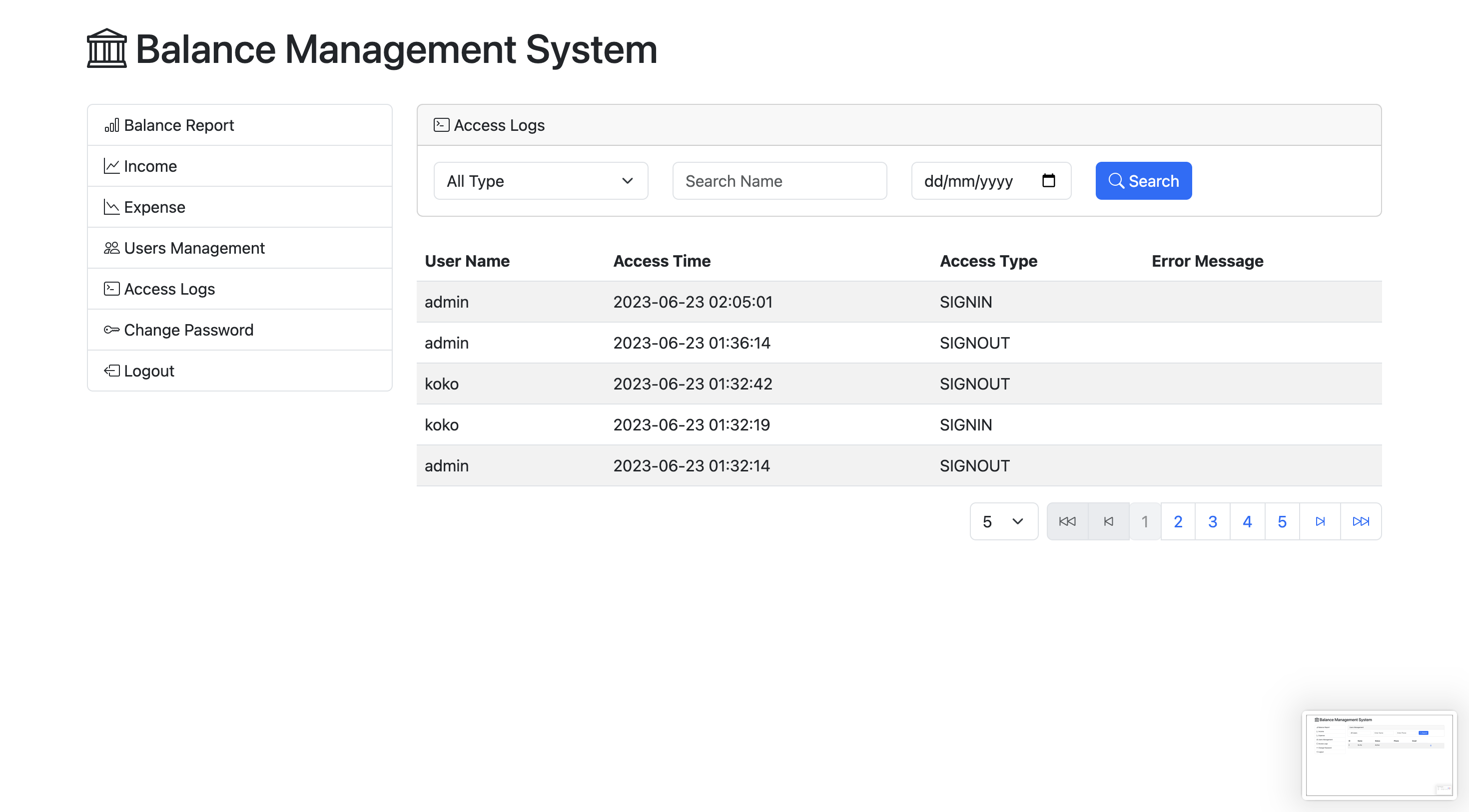
Task: Click SIGNIN in the 02:05:01 row
Action: point(965,302)
